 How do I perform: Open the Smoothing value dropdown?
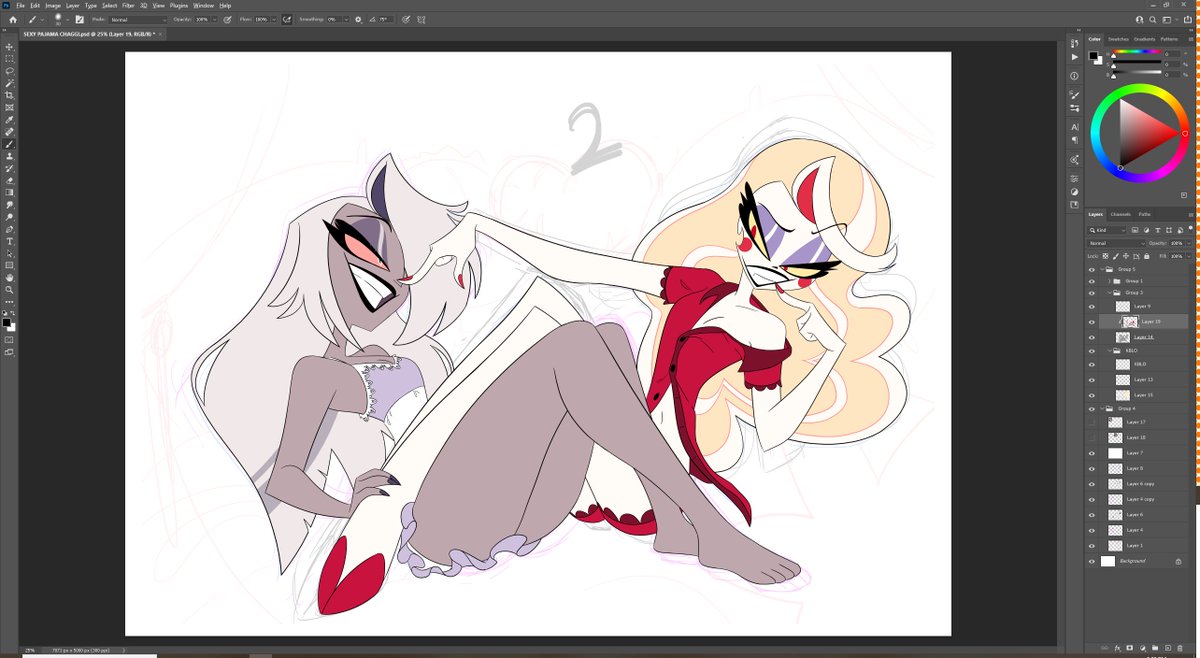point(347,19)
